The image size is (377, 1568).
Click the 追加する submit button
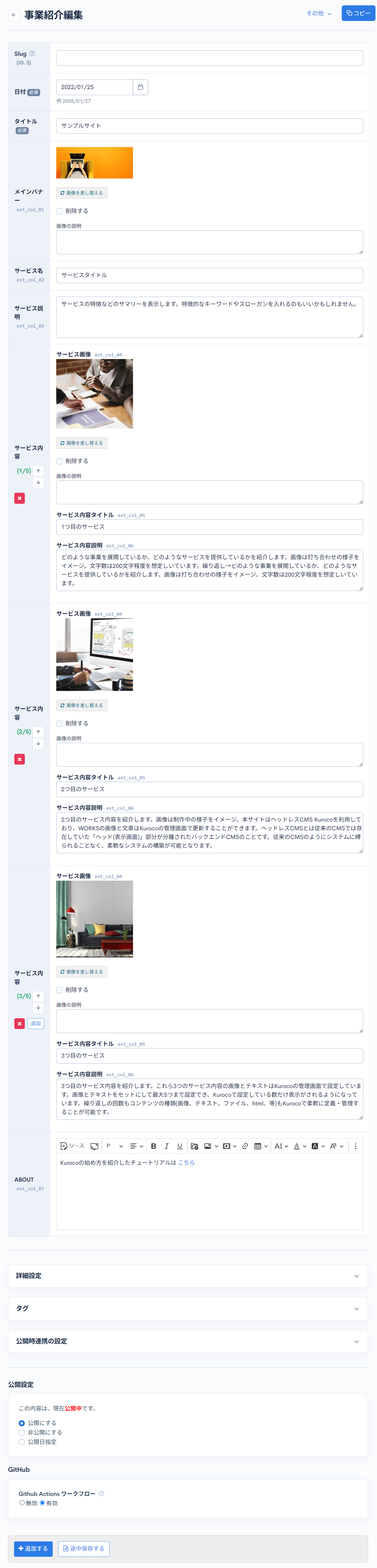tap(33, 1549)
